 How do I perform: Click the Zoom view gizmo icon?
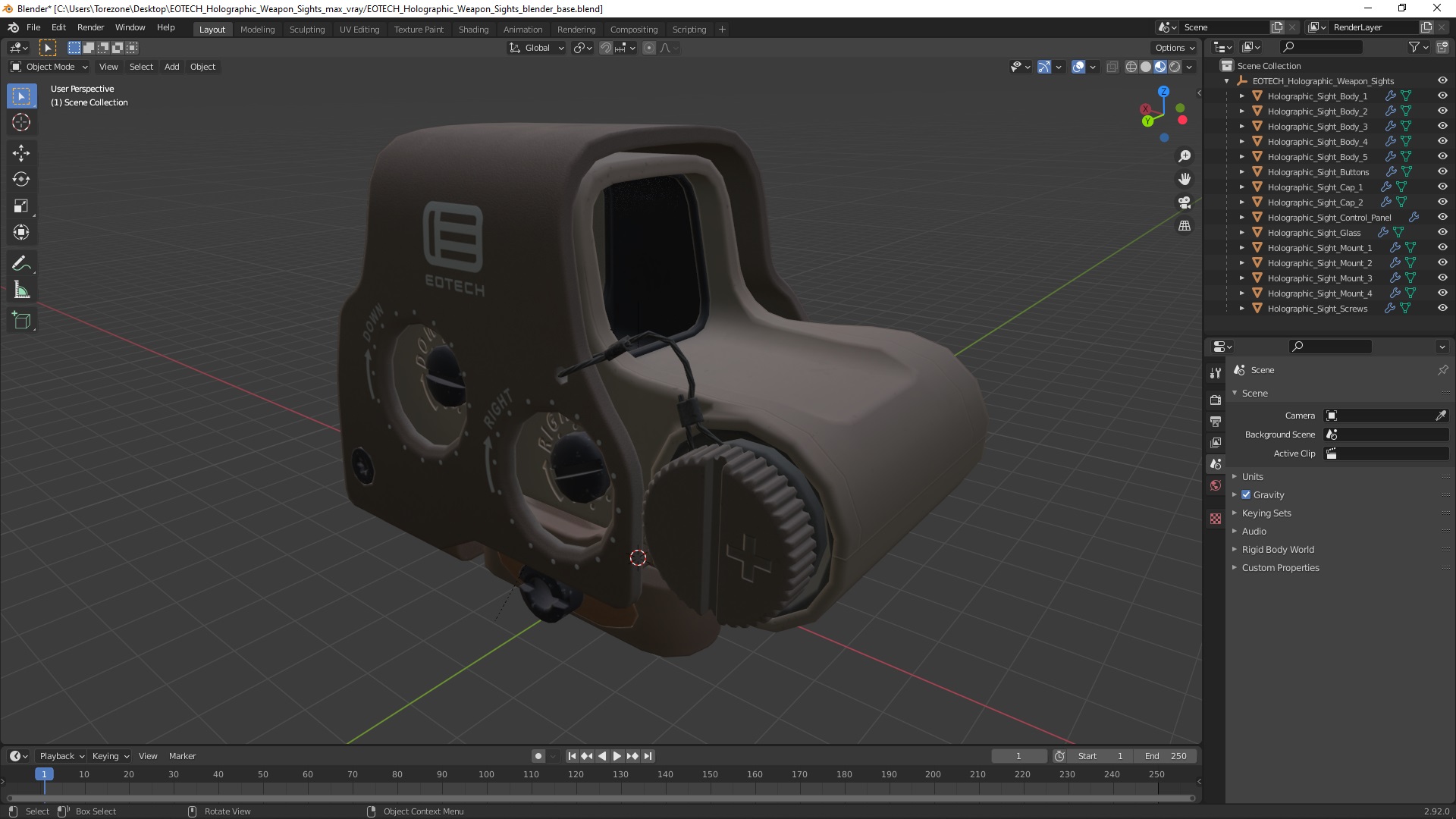tap(1185, 156)
